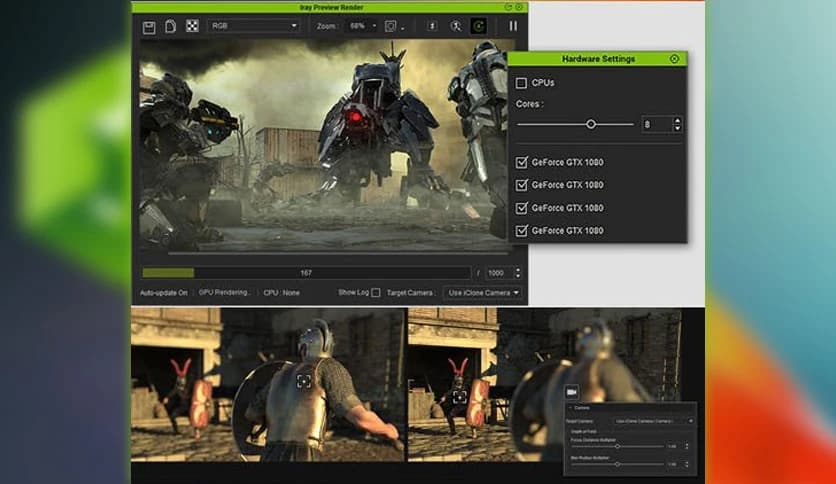Decrease the Cores count with down arrow
The image size is (836, 484).
pos(677,128)
